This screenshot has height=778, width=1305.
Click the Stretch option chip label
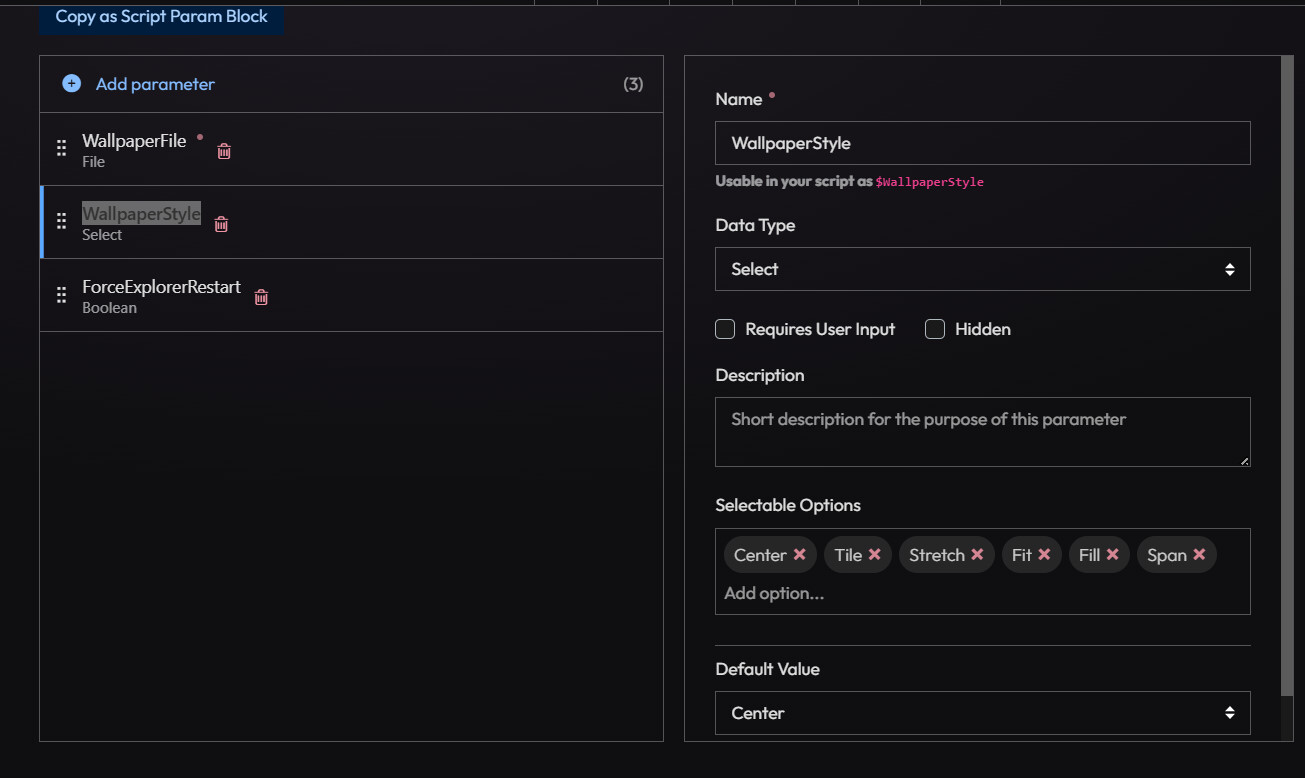pos(936,555)
